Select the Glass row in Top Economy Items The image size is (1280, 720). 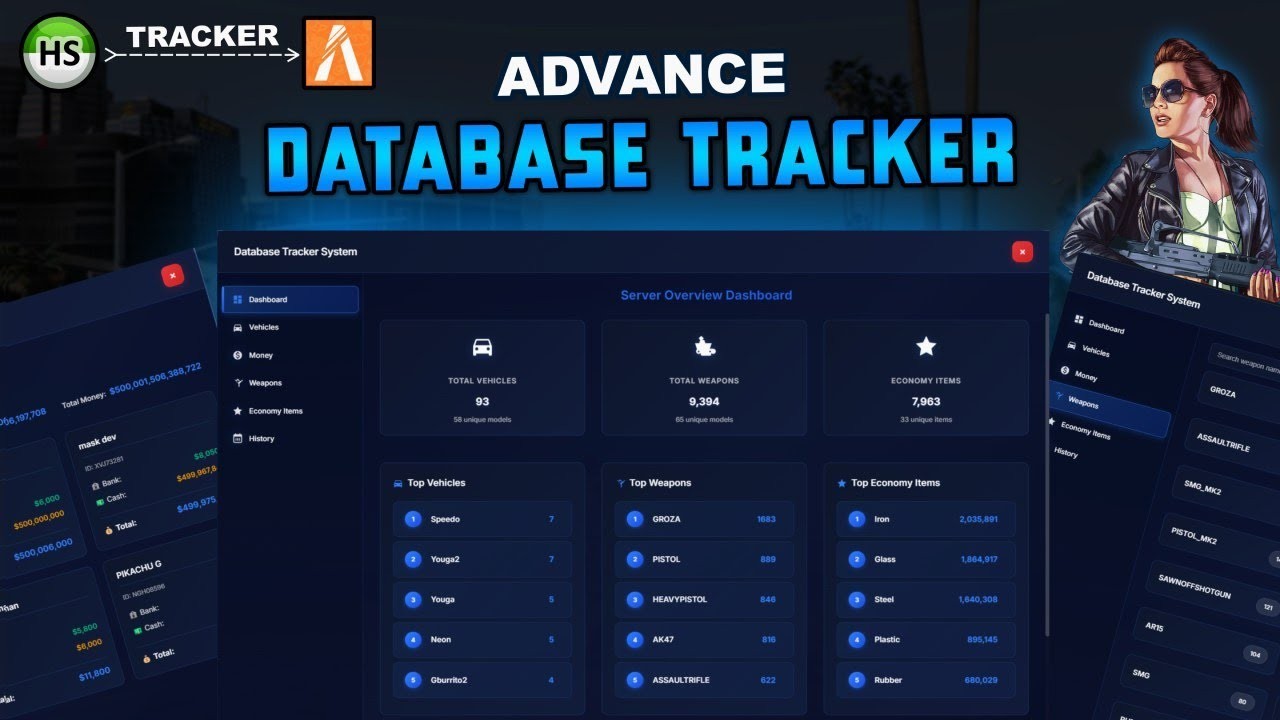pyautogui.click(x=926, y=559)
